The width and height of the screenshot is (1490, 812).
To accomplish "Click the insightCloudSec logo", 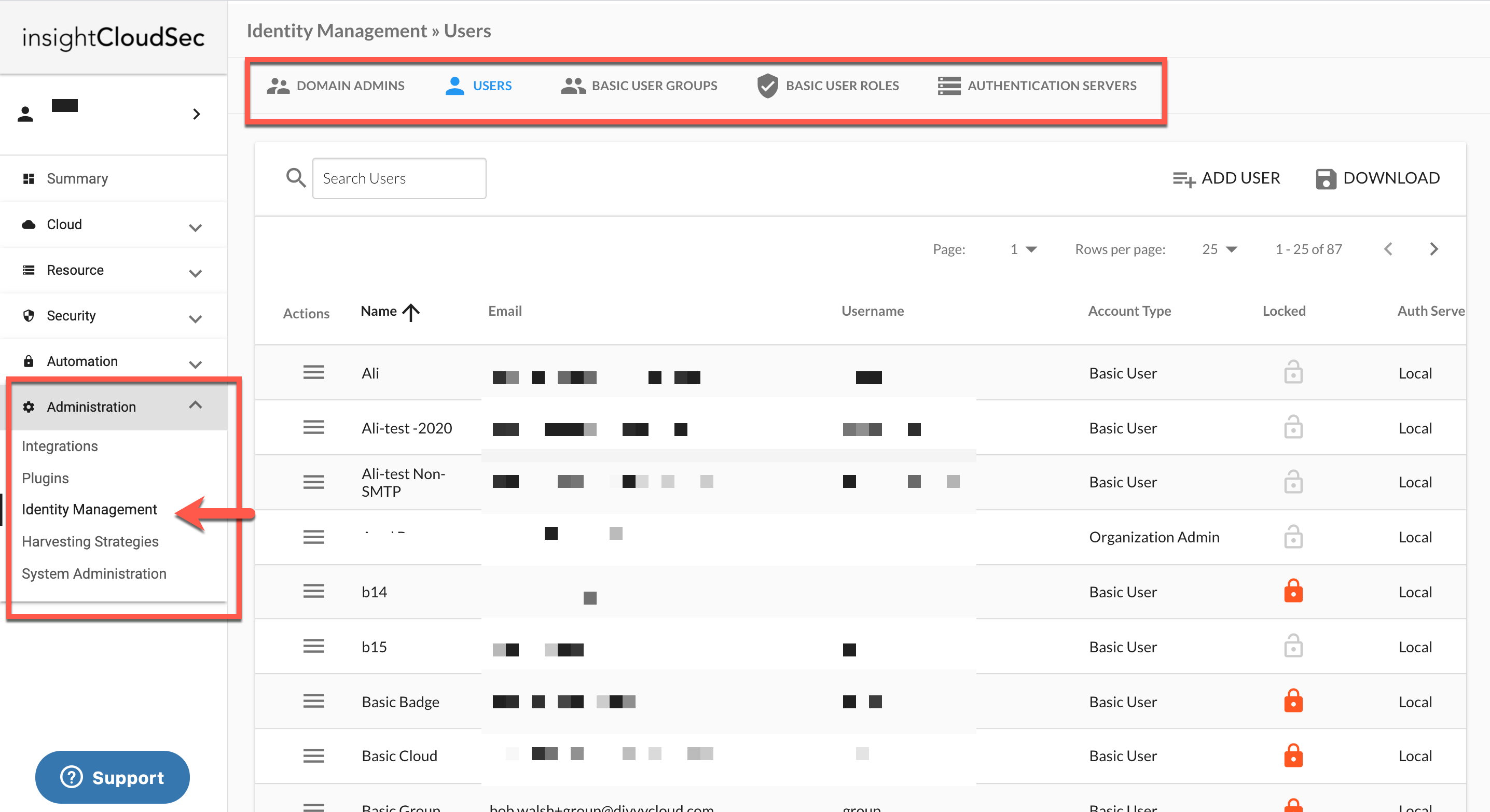I will (114, 37).
